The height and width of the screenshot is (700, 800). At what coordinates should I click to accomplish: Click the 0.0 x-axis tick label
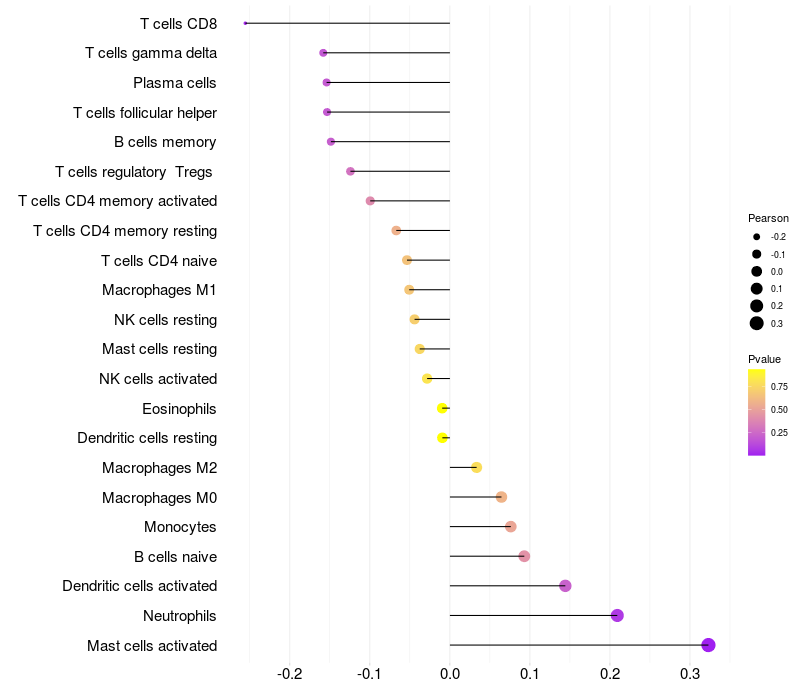(x=450, y=675)
